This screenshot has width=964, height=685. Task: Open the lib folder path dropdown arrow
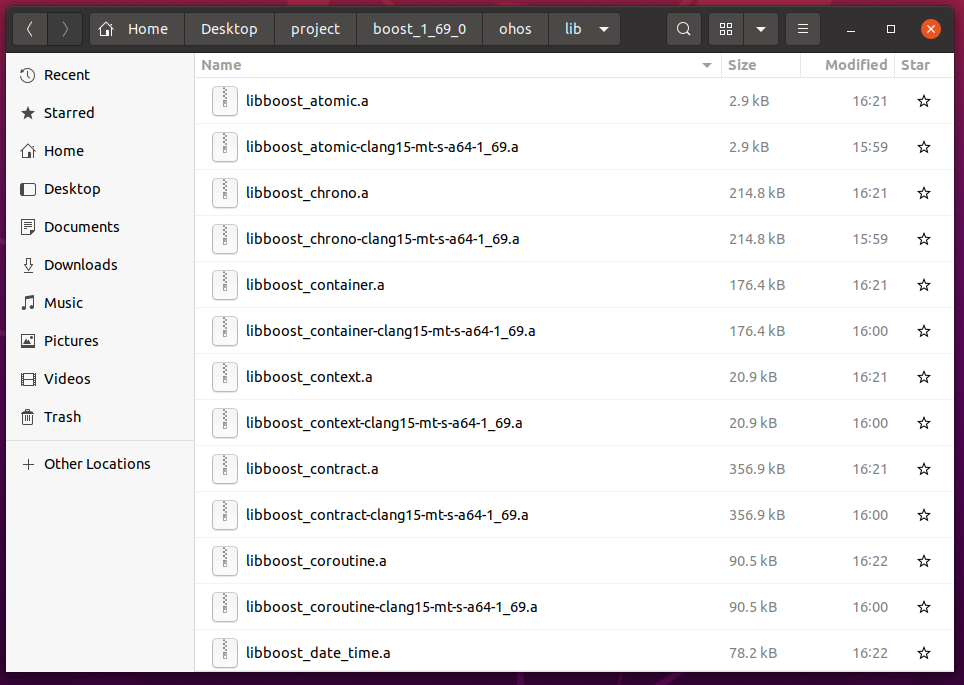click(x=604, y=29)
